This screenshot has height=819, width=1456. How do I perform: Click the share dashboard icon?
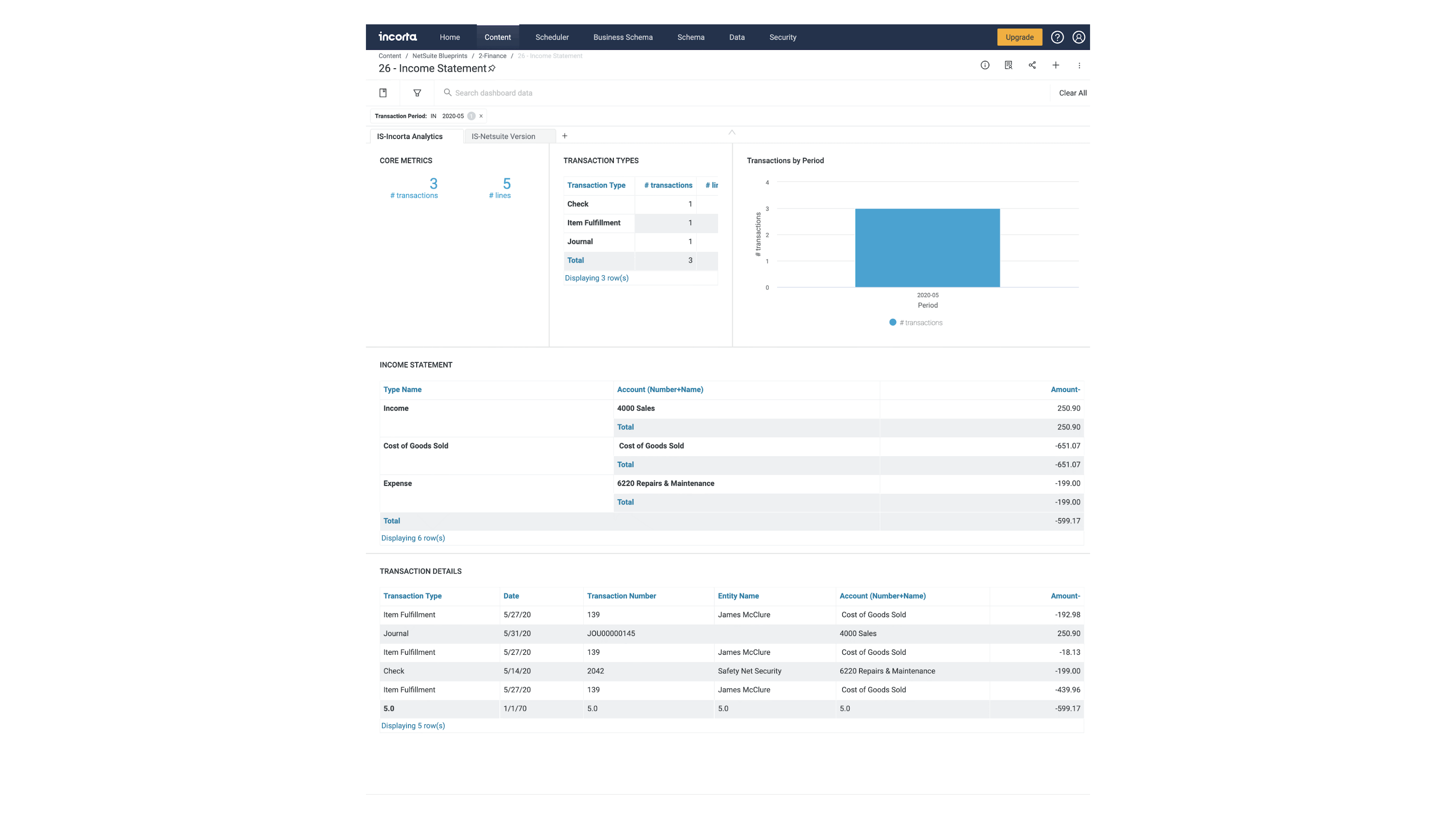pos(1032,65)
